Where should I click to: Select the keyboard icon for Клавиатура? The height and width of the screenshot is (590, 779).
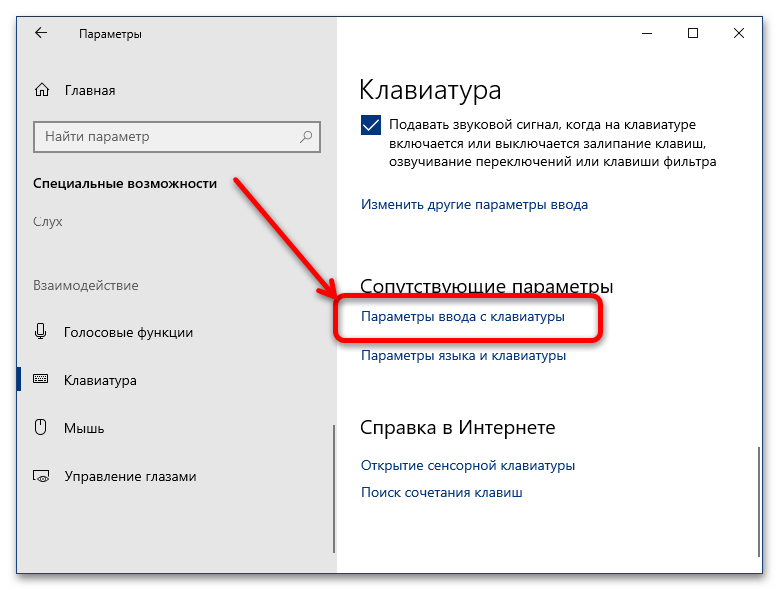(41, 379)
